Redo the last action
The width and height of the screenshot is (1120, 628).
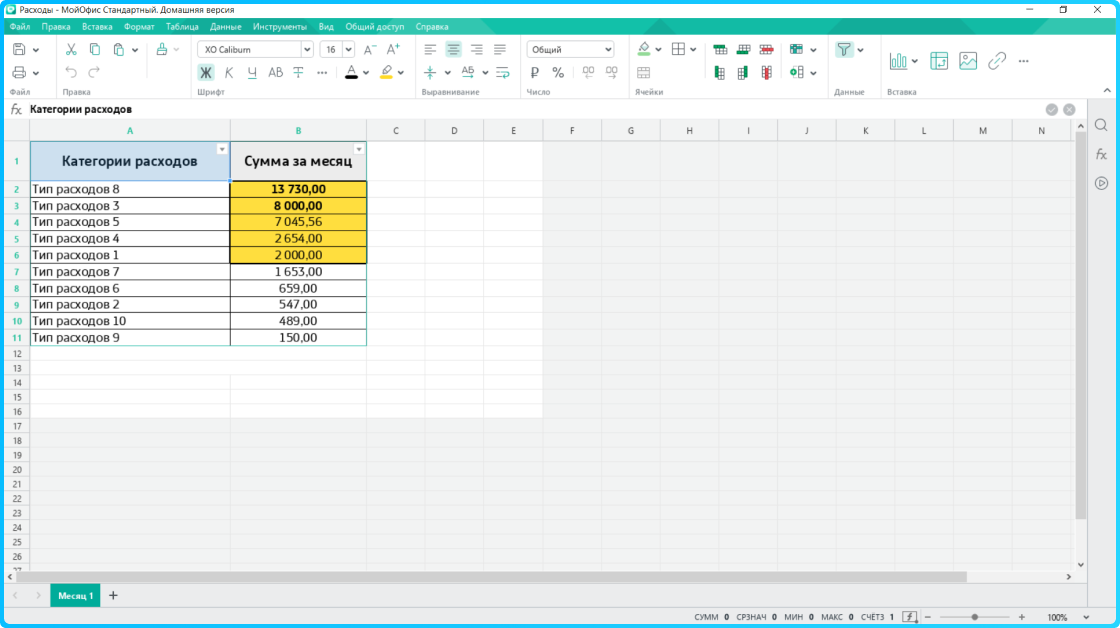(94, 72)
